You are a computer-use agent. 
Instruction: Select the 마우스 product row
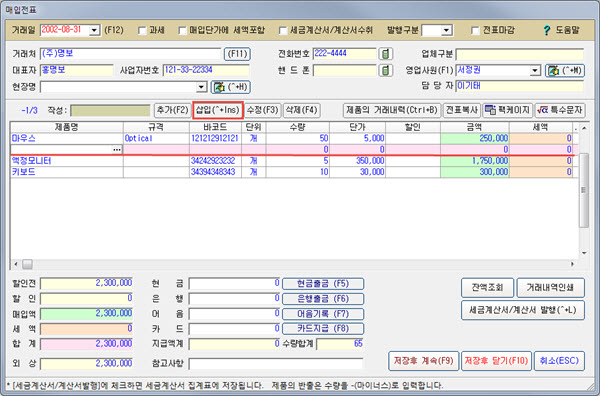coord(294,138)
